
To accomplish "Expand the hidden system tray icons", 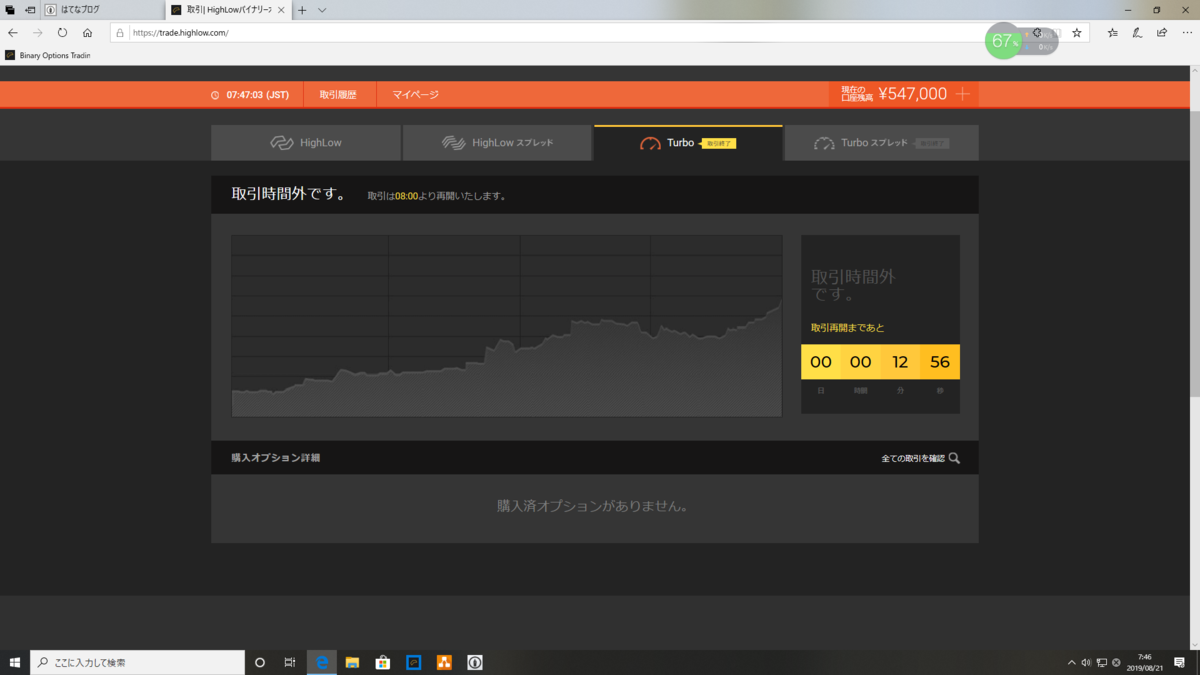I will 1072,662.
